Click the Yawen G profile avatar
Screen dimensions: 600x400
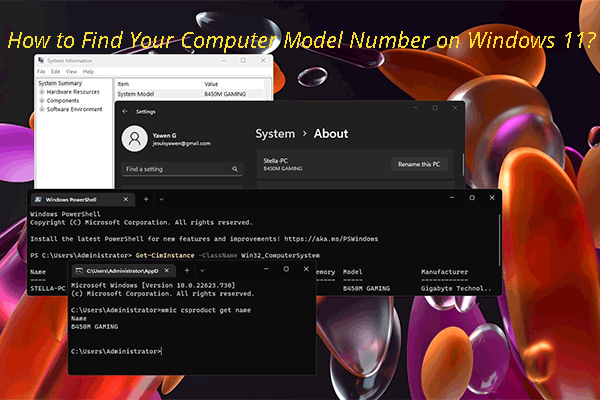tap(134, 139)
